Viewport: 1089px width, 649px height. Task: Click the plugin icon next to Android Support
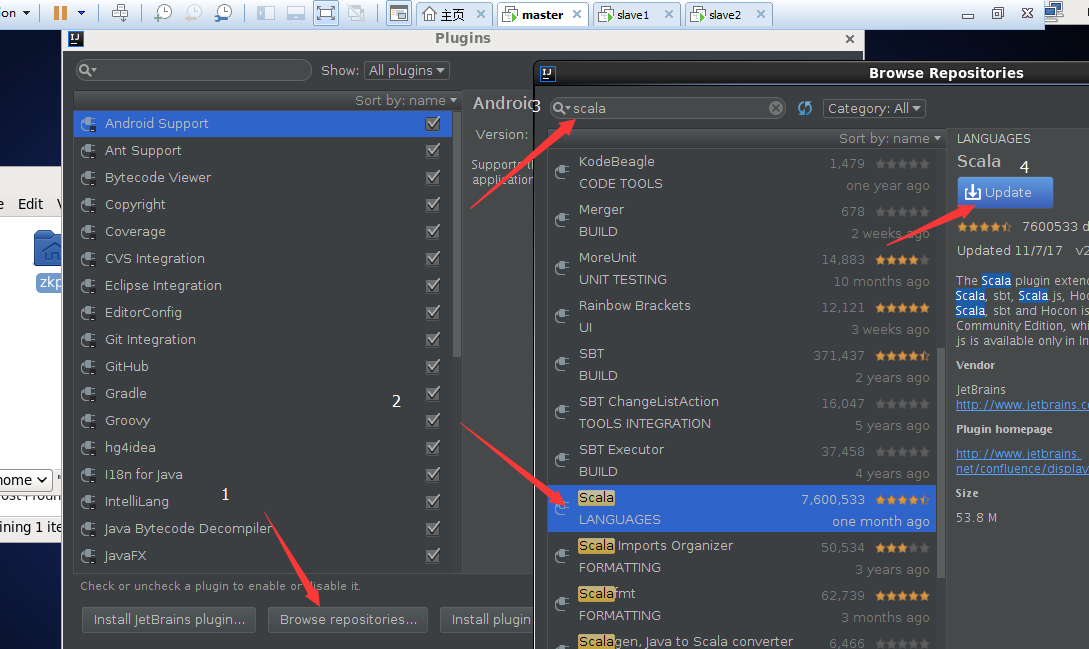88,124
